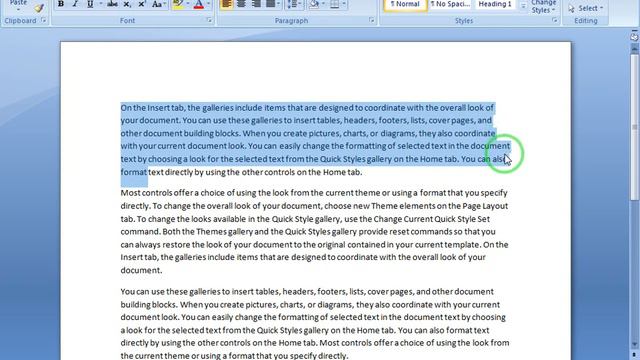Image resolution: width=640 pixels, height=360 pixels.
Task: Open the Change Case button
Action: (158, 4)
